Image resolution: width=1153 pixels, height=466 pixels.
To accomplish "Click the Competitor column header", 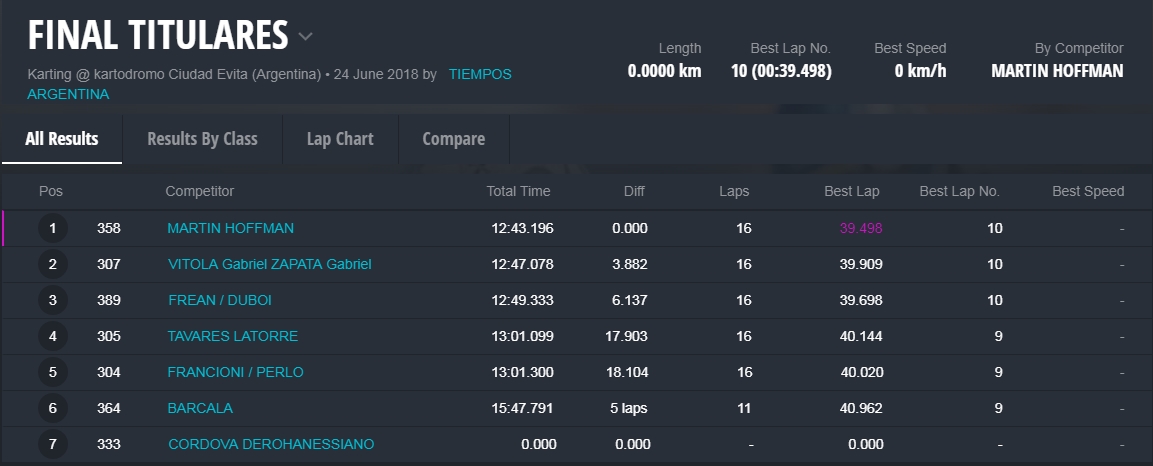I will [x=199, y=191].
